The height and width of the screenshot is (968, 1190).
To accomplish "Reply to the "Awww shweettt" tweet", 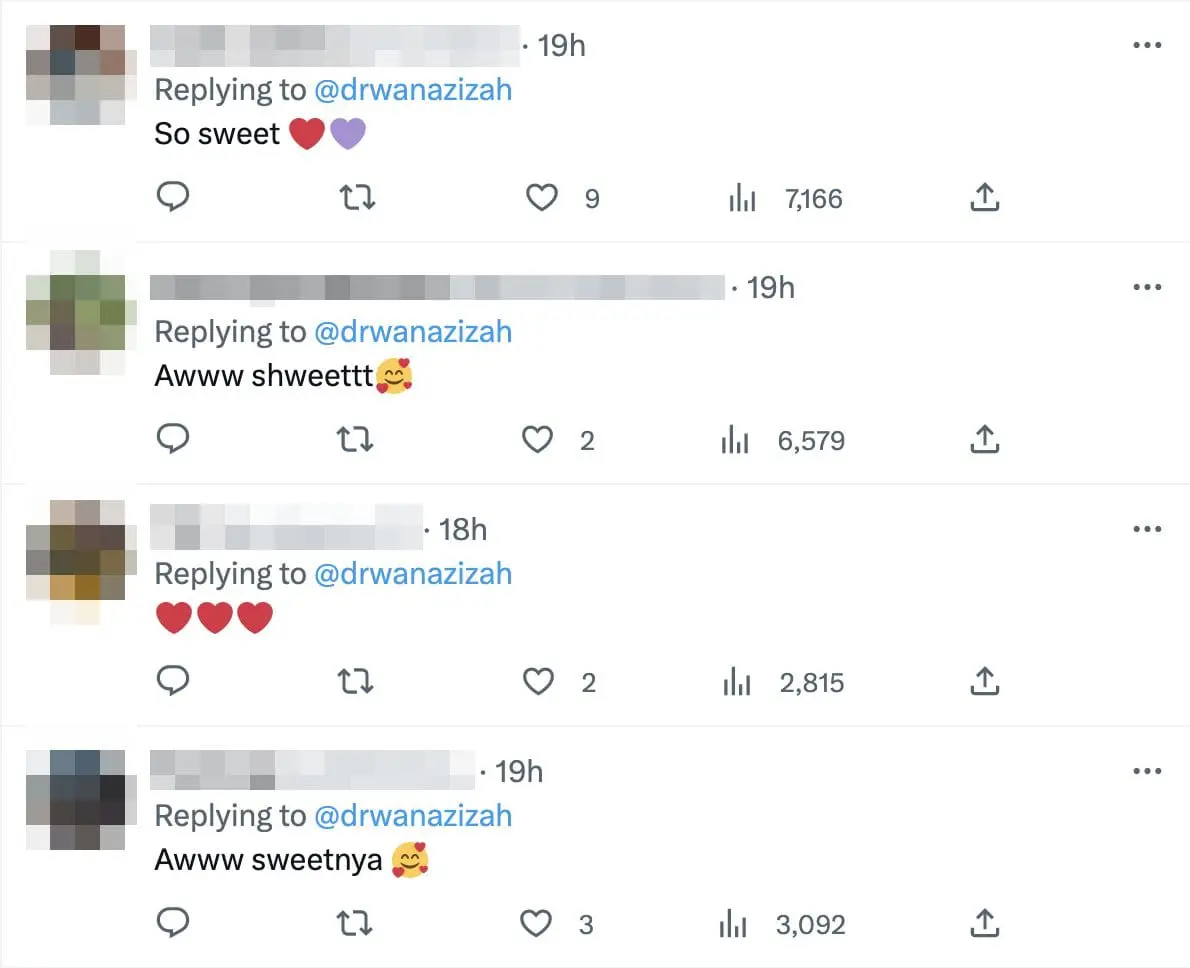I will tap(174, 440).
